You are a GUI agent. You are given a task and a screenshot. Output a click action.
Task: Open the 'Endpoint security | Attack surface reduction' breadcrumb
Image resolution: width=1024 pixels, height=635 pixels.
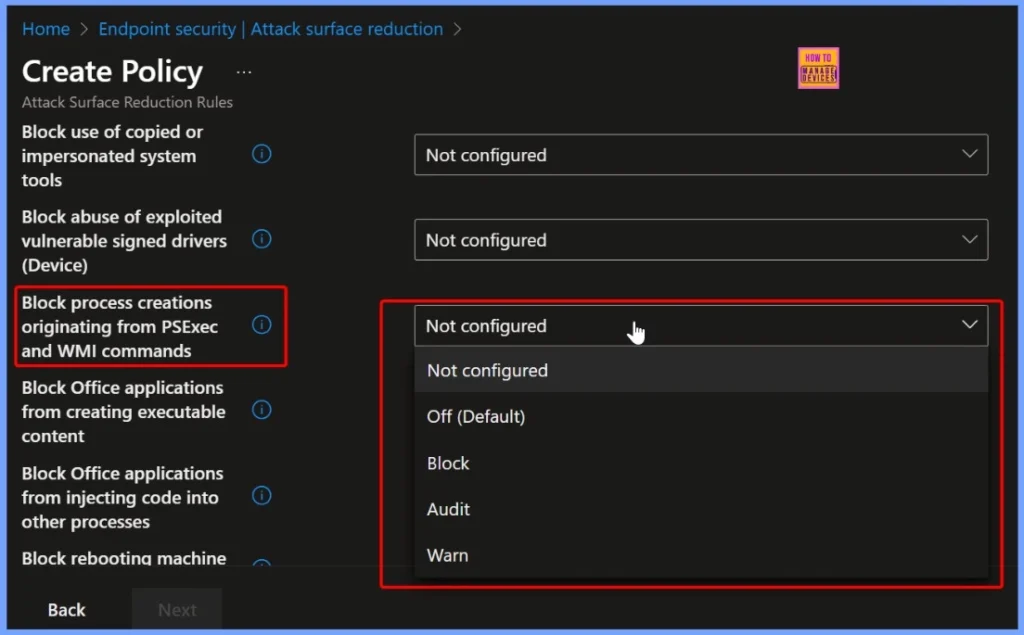click(270, 29)
